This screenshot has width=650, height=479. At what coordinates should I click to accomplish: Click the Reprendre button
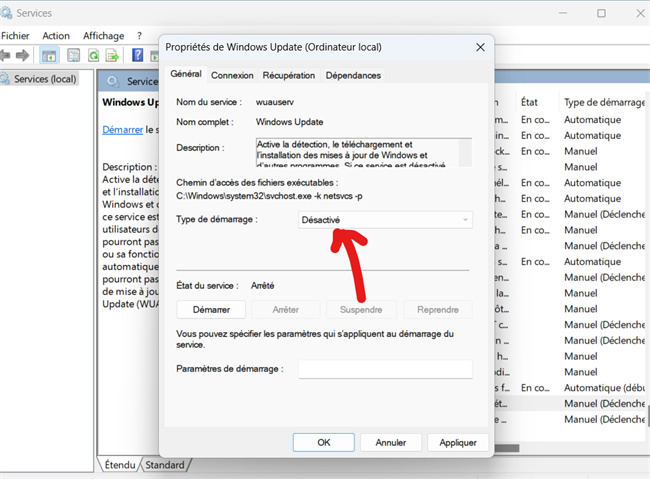(438, 310)
